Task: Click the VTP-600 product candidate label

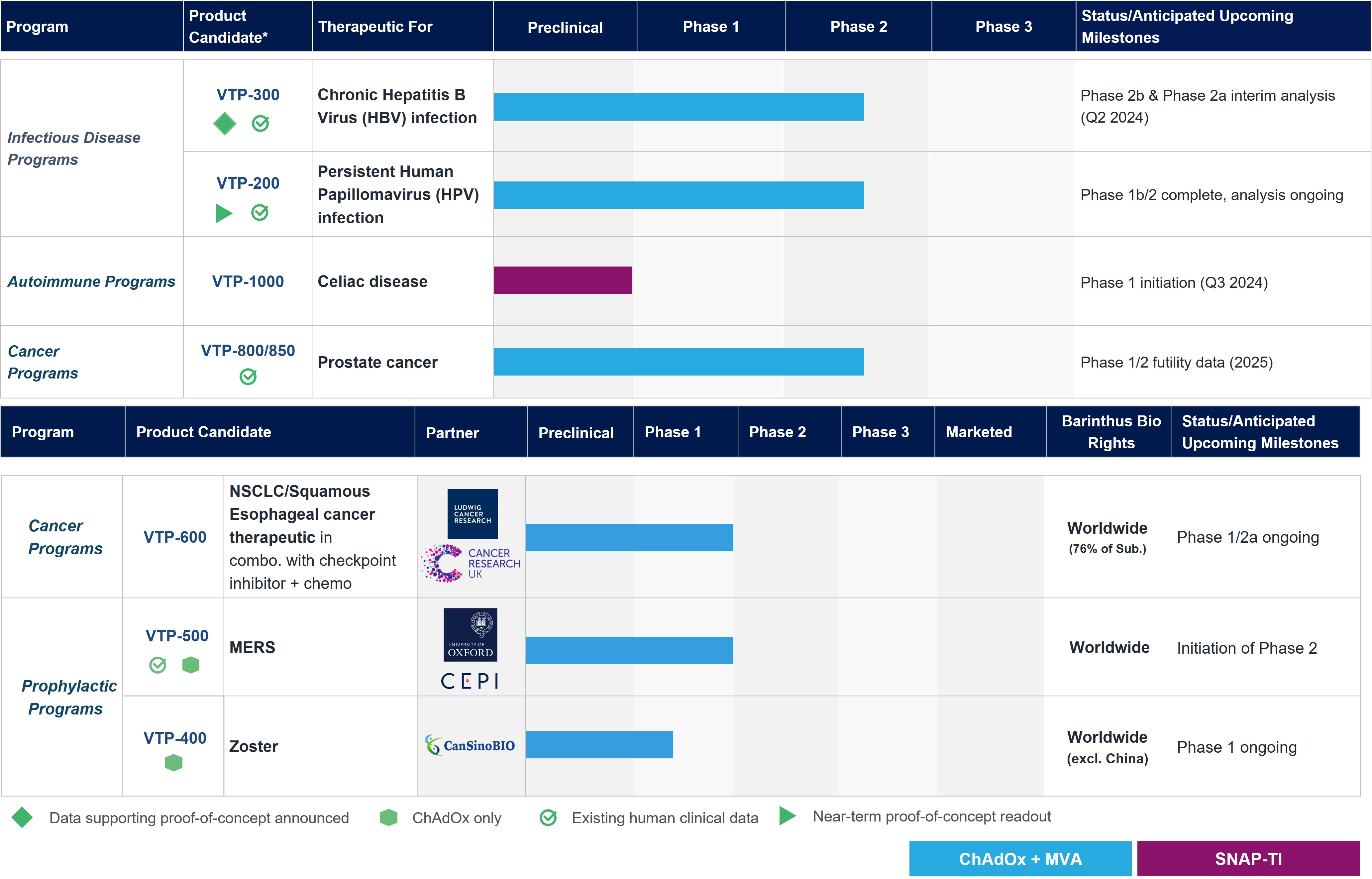Action: (175, 537)
